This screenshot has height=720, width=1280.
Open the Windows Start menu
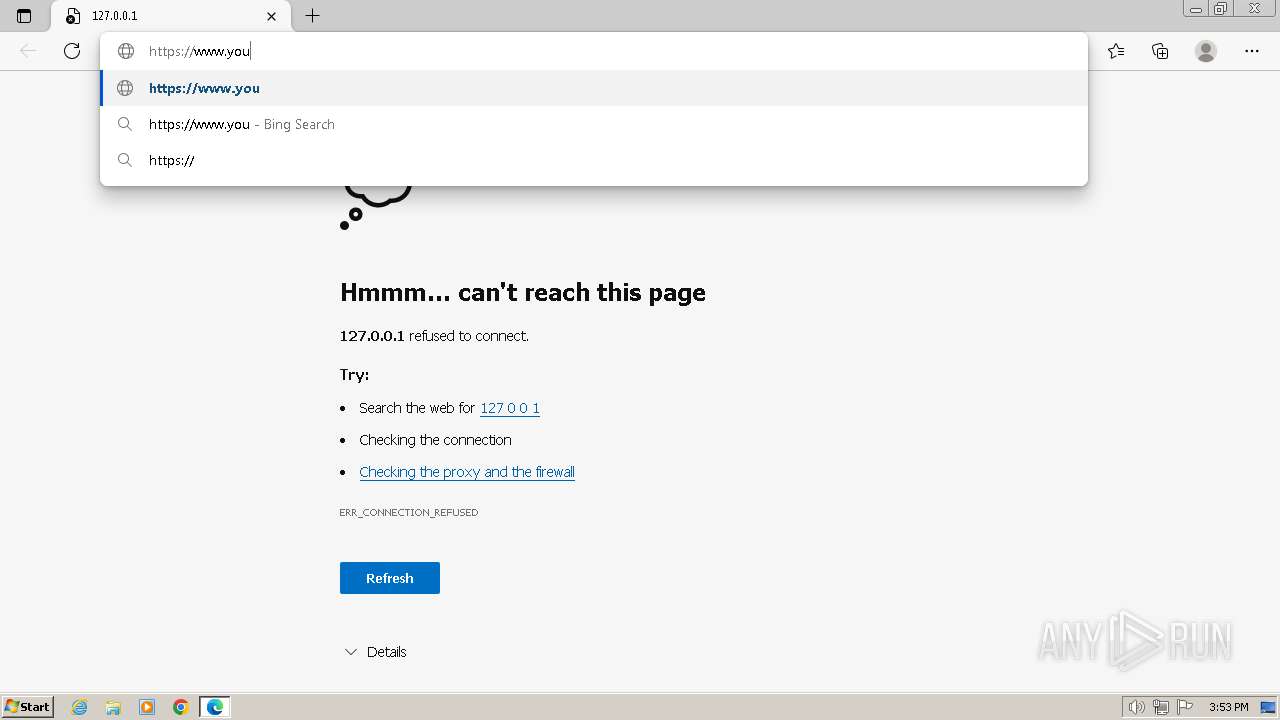point(27,707)
